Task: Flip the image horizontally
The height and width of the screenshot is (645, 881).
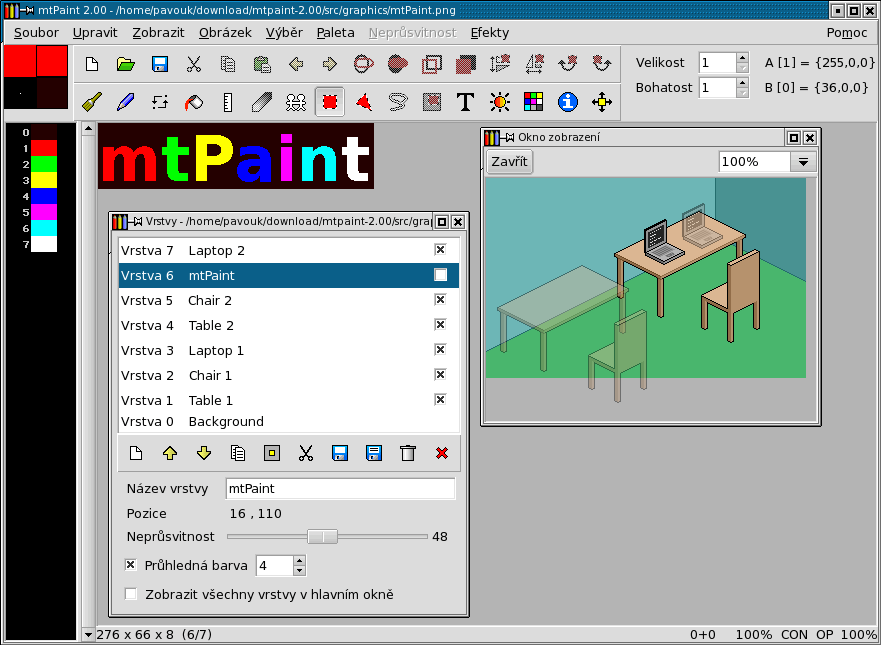Action: point(534,64)
